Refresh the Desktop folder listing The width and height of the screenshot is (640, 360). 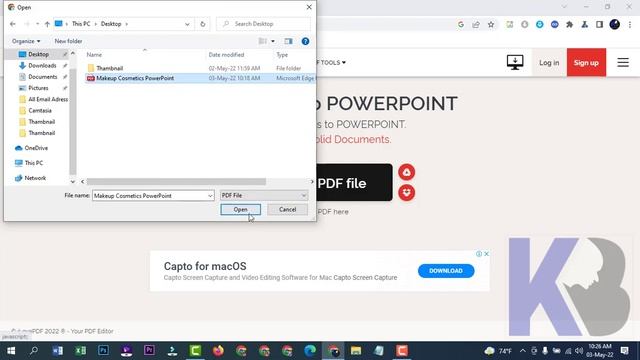pyautogui.click(x=202, y=24)
